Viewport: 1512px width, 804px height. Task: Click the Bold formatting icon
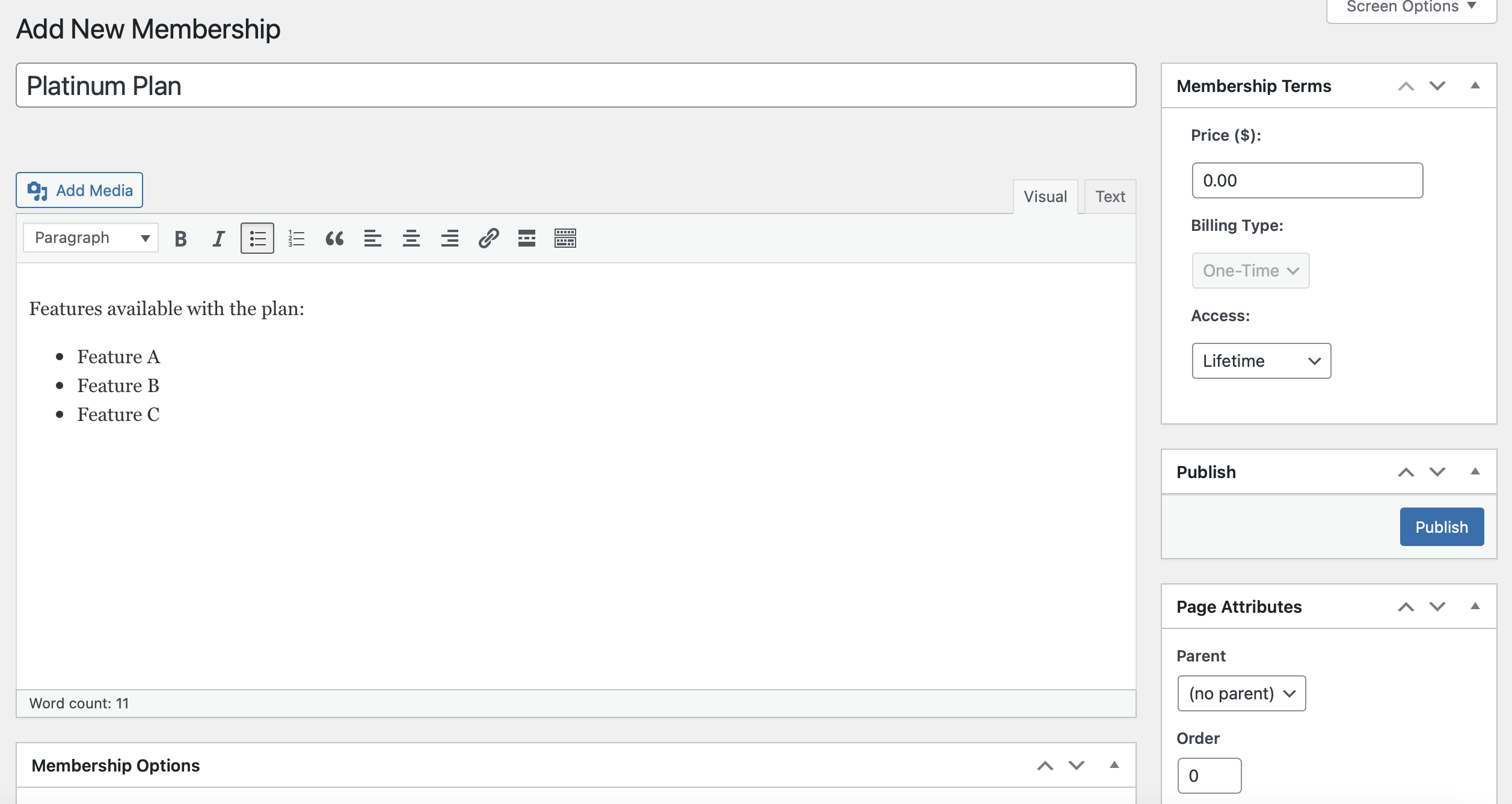[x=181, y=238]
